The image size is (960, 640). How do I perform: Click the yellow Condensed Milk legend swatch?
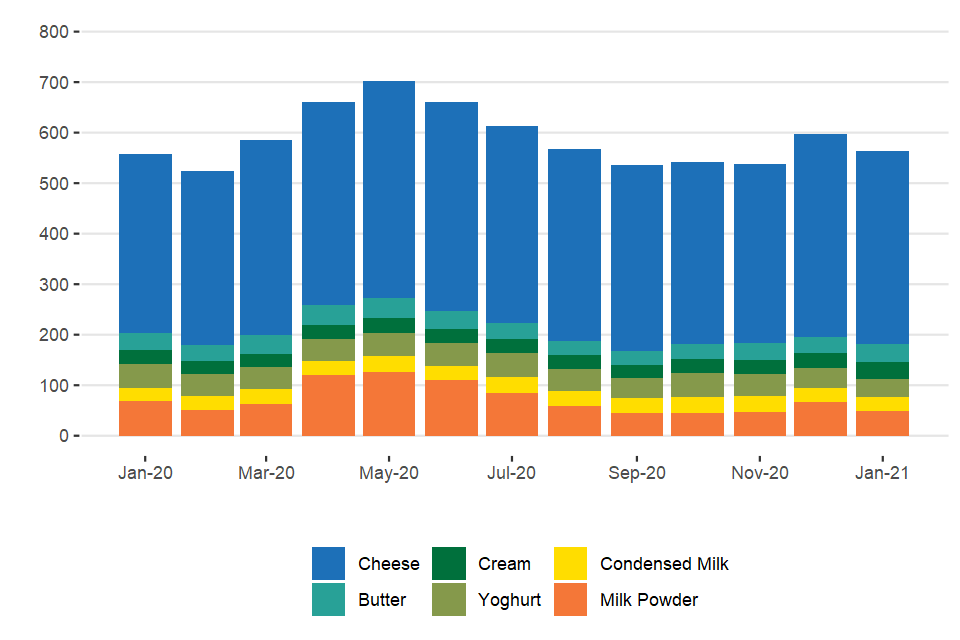pyautogui.click(x=570, y=564)
